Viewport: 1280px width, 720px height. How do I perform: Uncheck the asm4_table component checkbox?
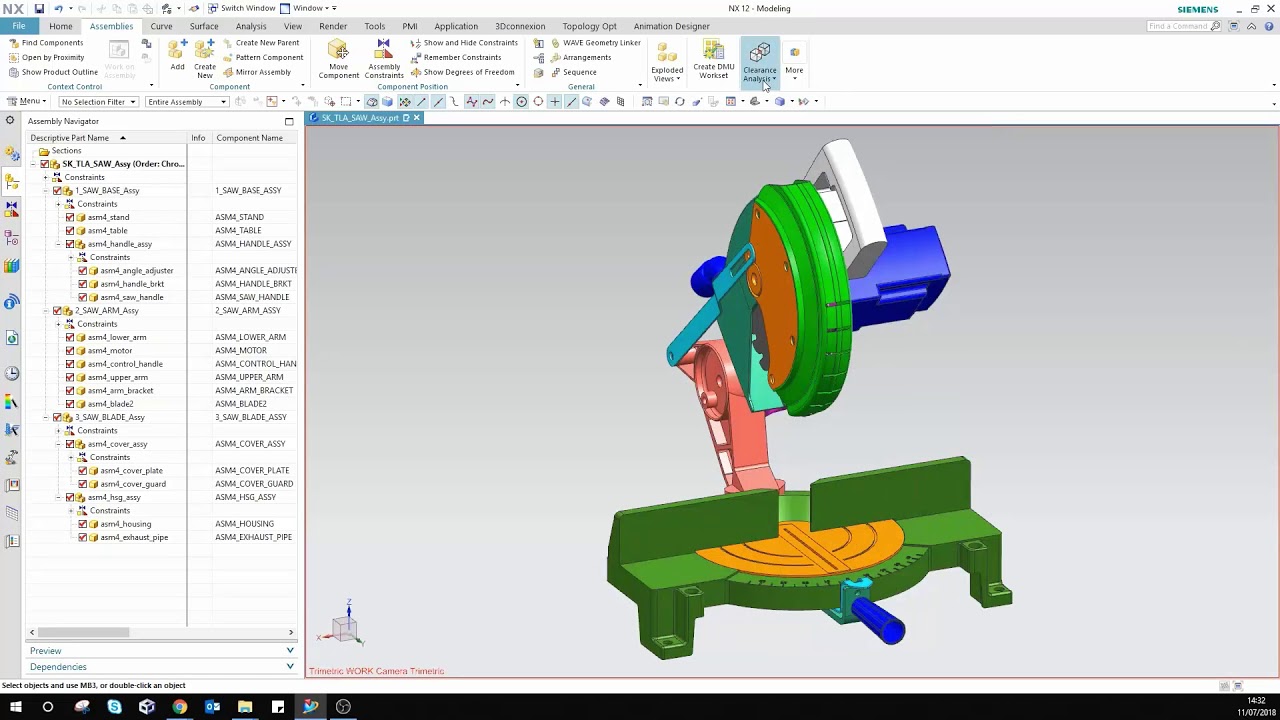(70, 230)
